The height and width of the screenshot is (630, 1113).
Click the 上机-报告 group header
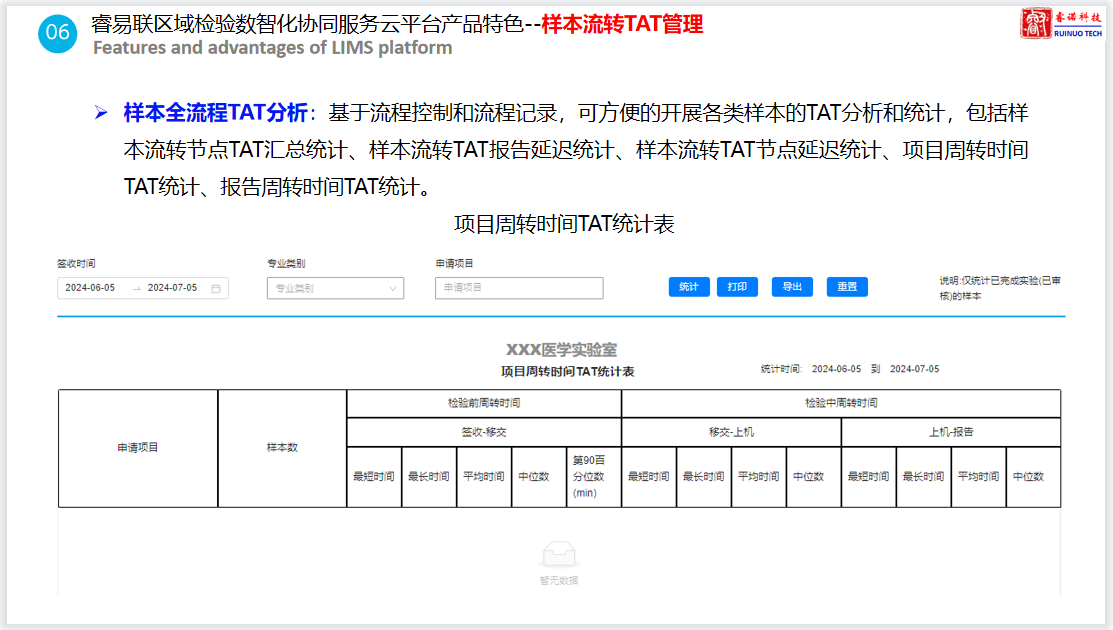tap(950, 432)
